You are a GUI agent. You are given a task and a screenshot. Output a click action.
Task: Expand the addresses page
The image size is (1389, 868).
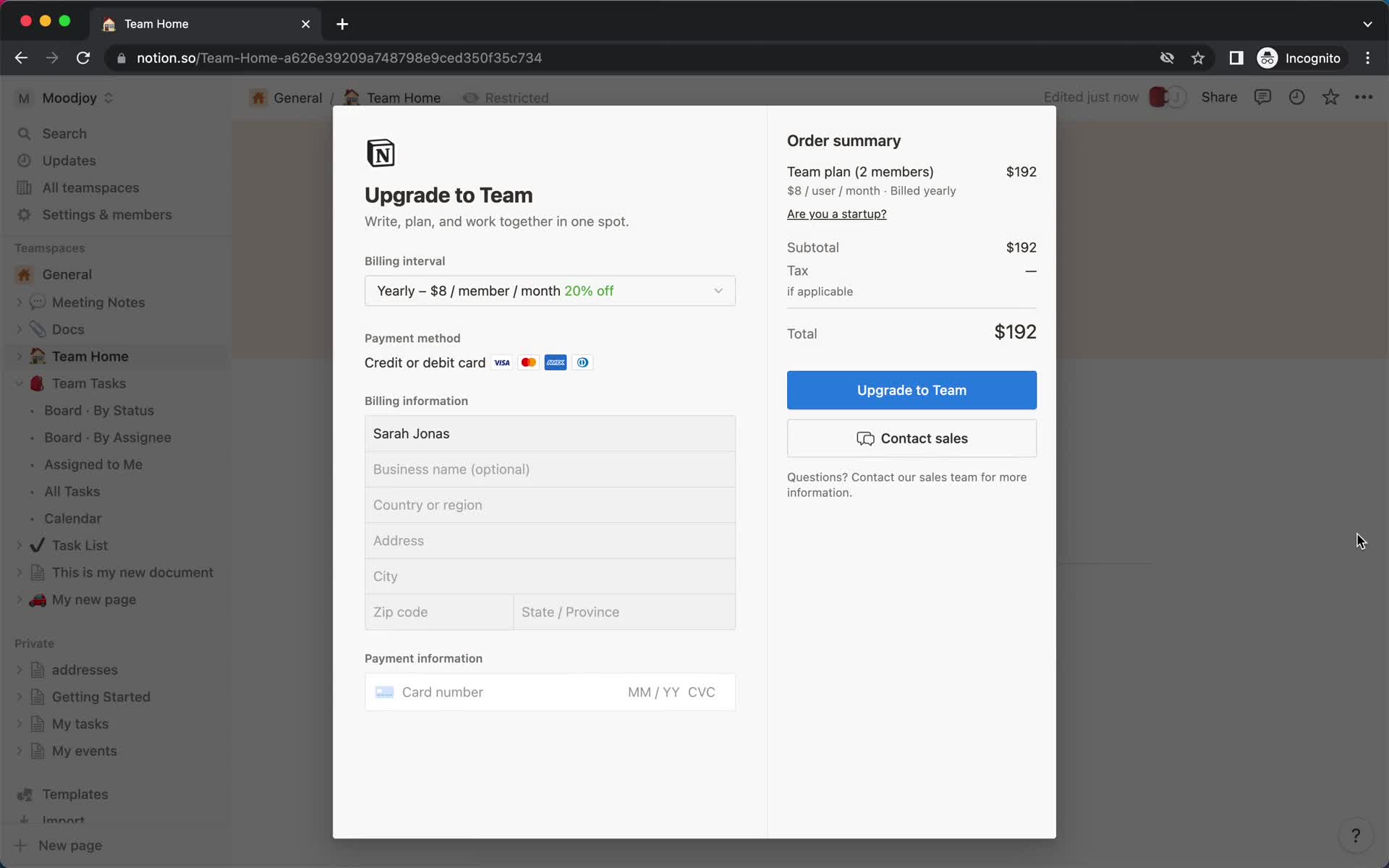(19, 670)
